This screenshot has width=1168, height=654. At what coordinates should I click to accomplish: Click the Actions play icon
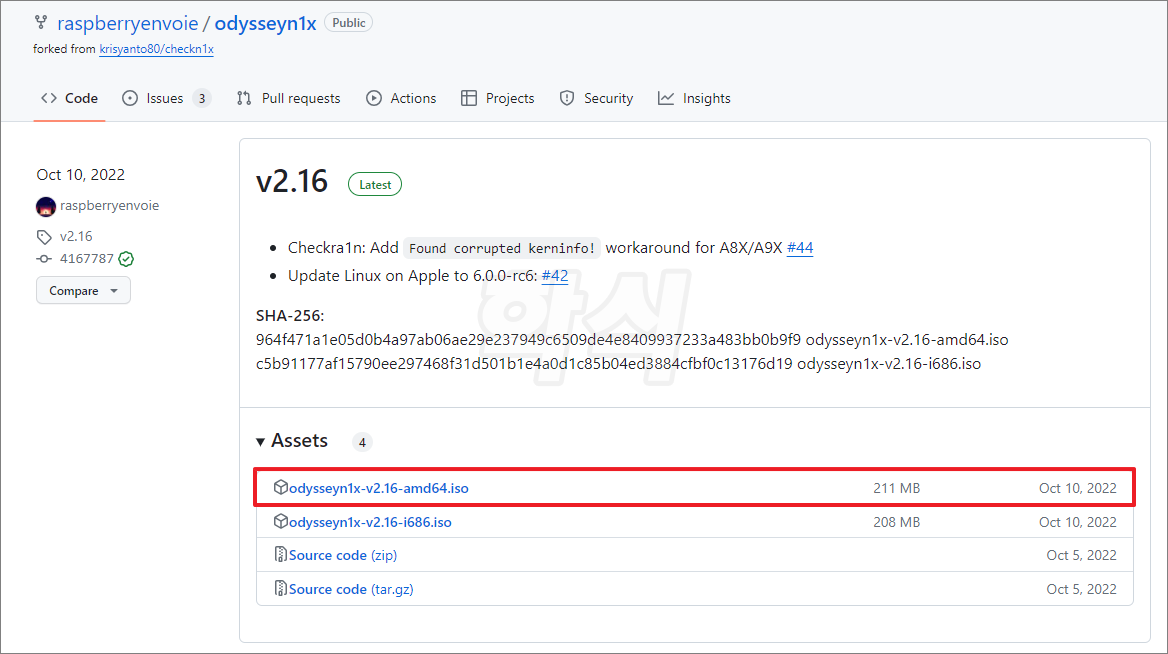point(373,98)
